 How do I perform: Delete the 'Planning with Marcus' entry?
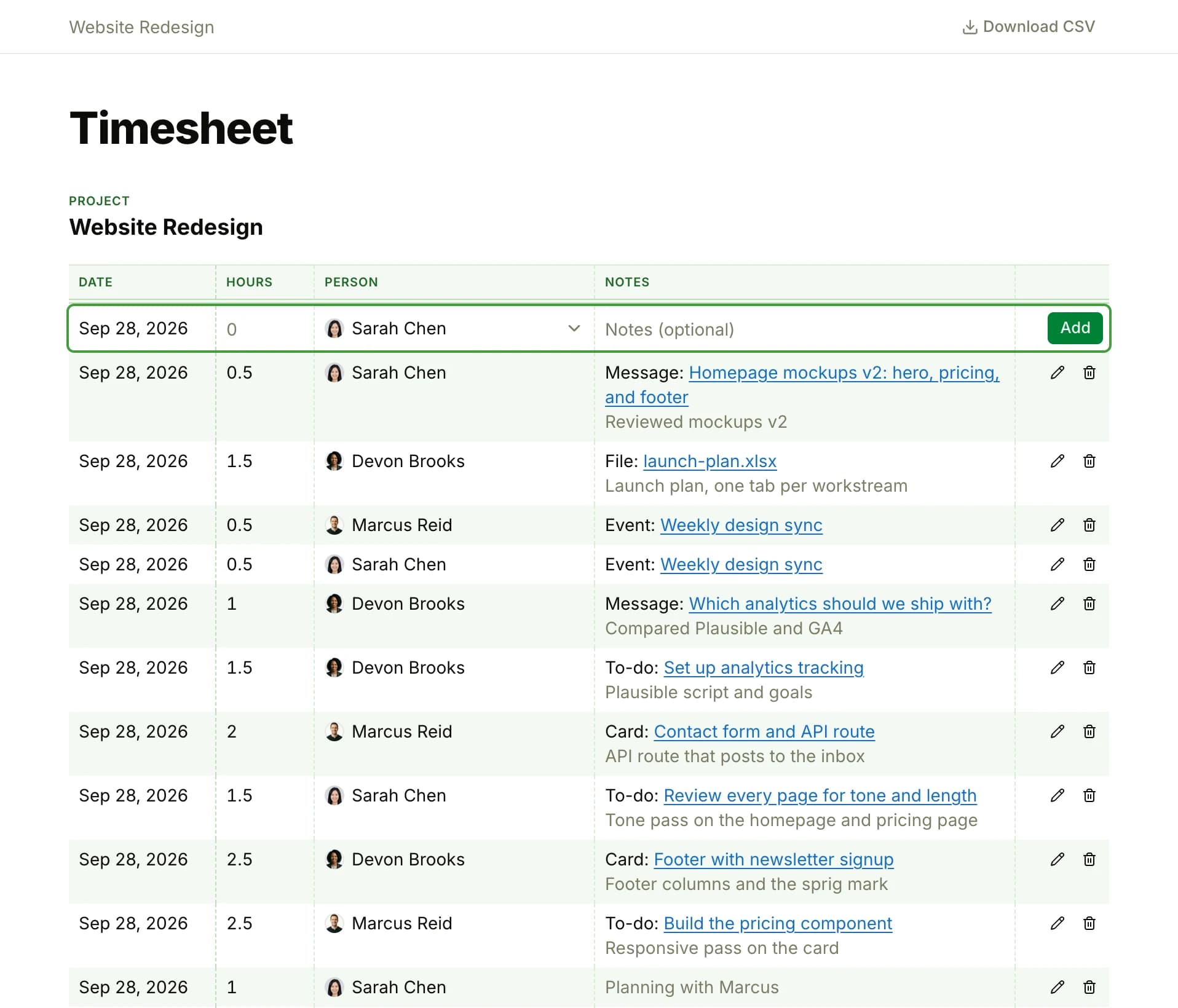(1089, 987)
